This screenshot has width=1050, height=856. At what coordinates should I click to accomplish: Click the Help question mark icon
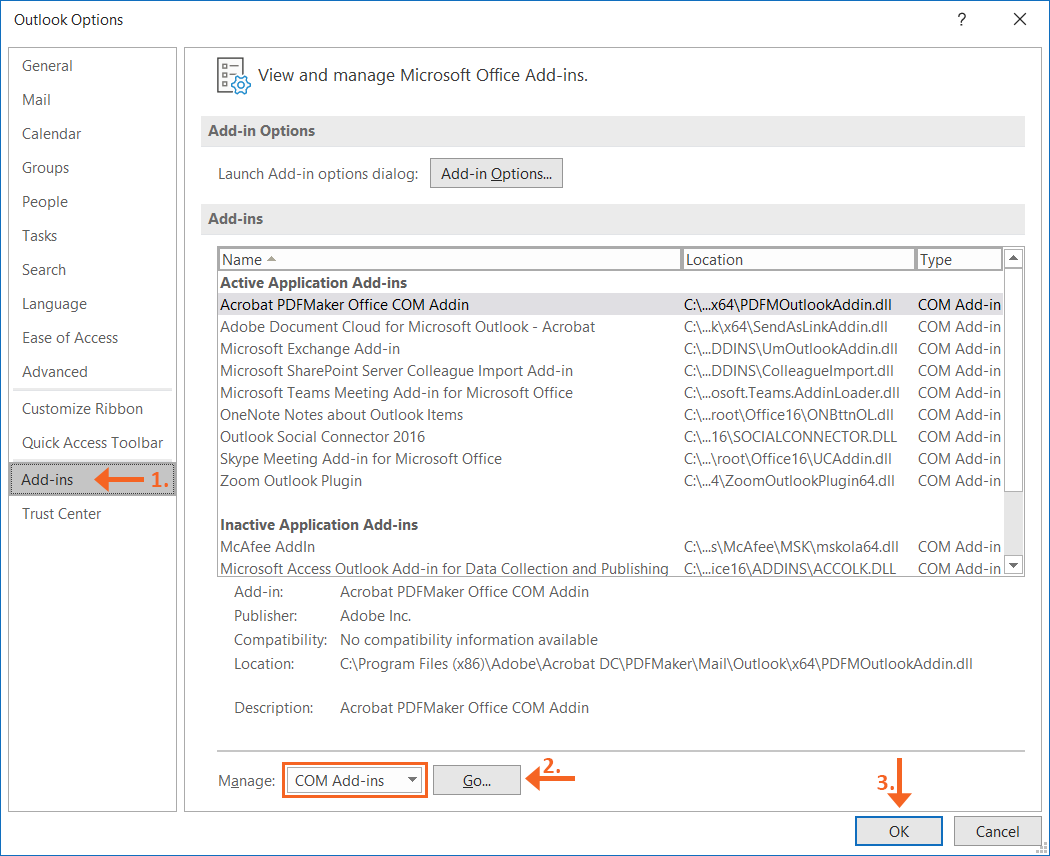[x=961, y=19]
